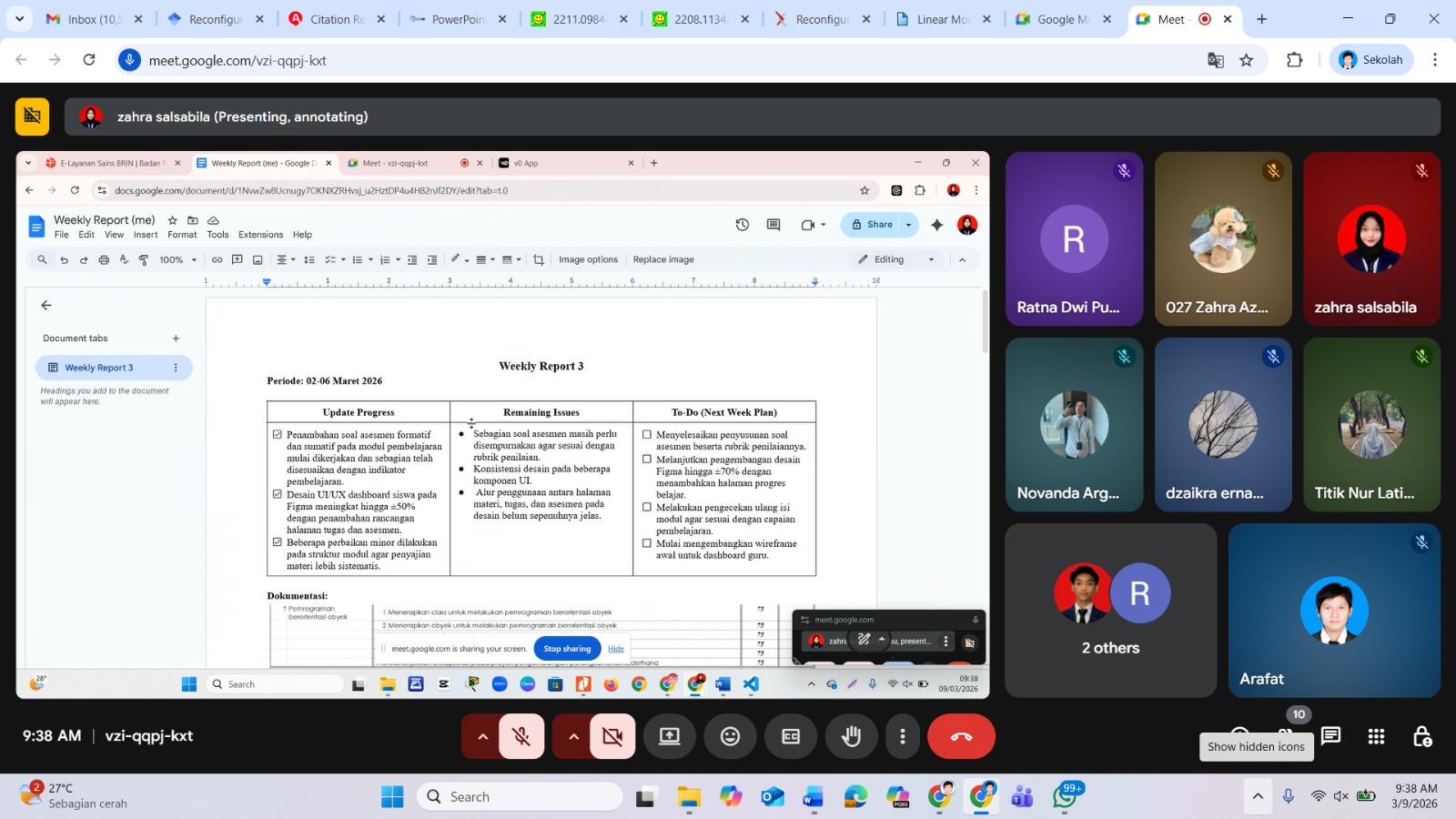Untick the 'Penambahan soal asesmen formatif' checkbox
The height and width of the screenshot is (819, 1456).
[x=278, y=435]
